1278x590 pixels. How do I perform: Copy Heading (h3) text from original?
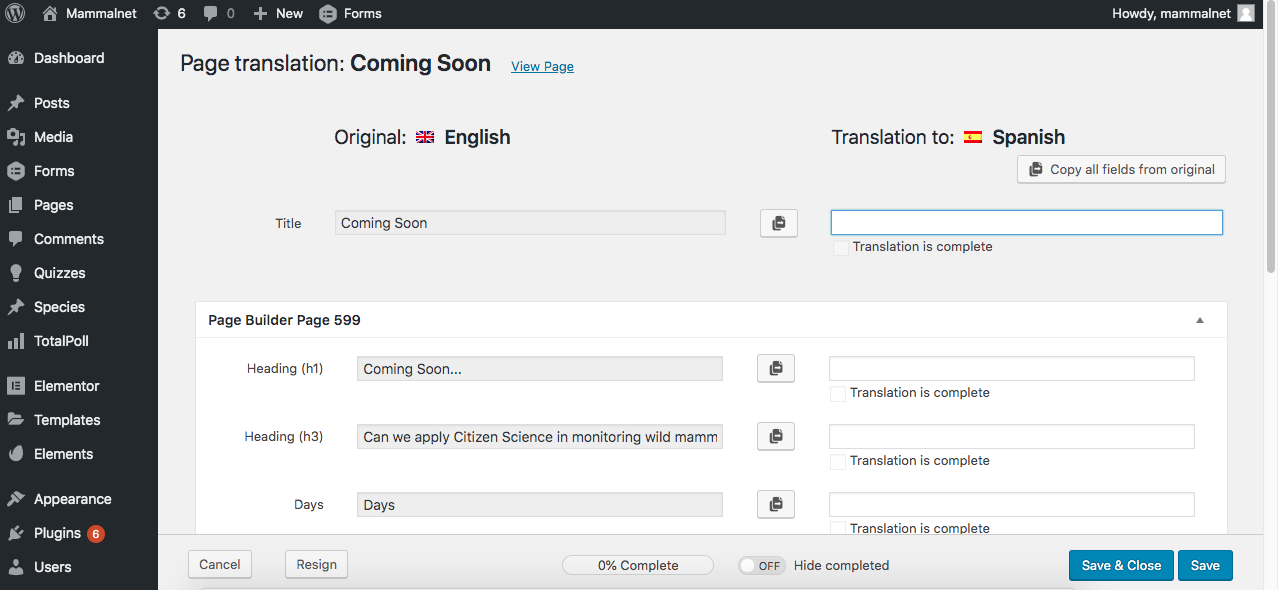tap(776, 437)
